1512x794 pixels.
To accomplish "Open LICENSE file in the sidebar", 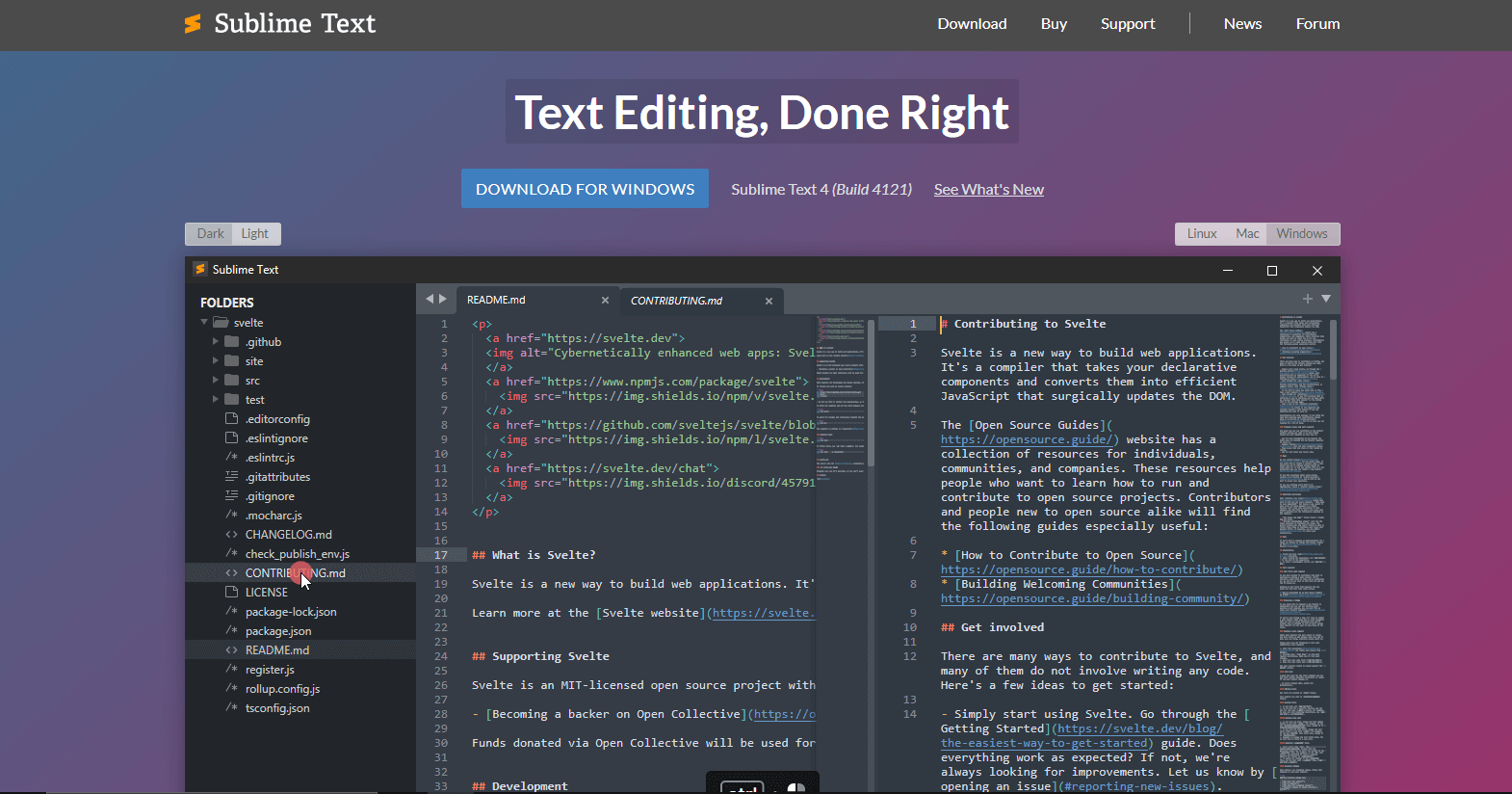I will pos(300,593).
